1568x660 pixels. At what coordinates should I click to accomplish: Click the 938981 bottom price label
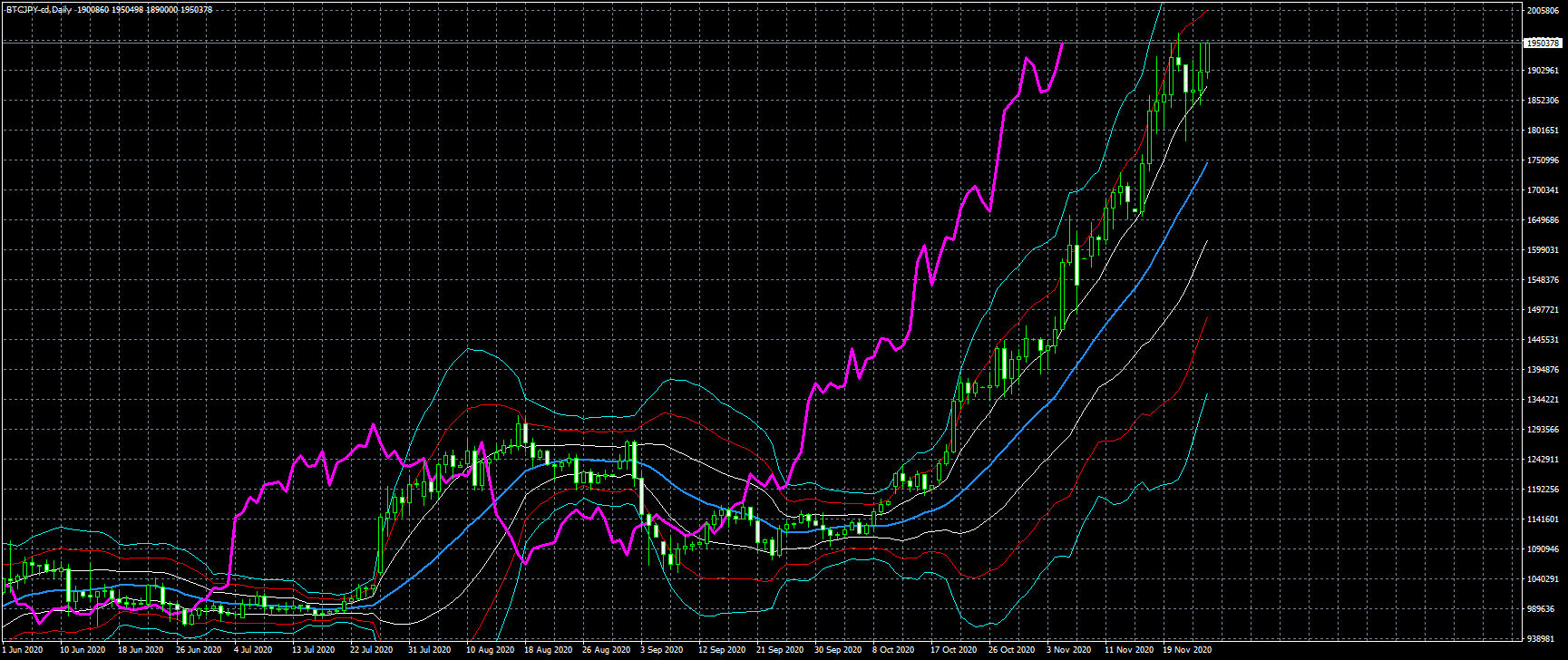(x=1542, y=638)
